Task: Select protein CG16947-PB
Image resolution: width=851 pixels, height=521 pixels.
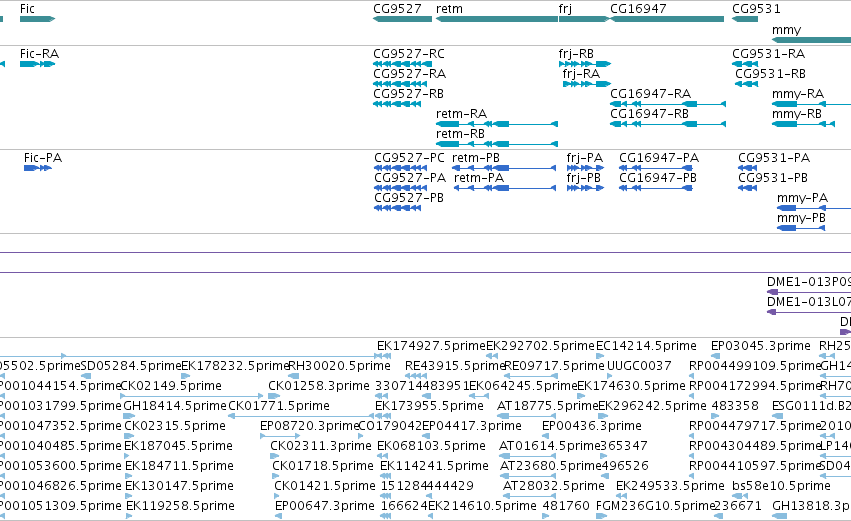Action: click(x=656, y=188)
